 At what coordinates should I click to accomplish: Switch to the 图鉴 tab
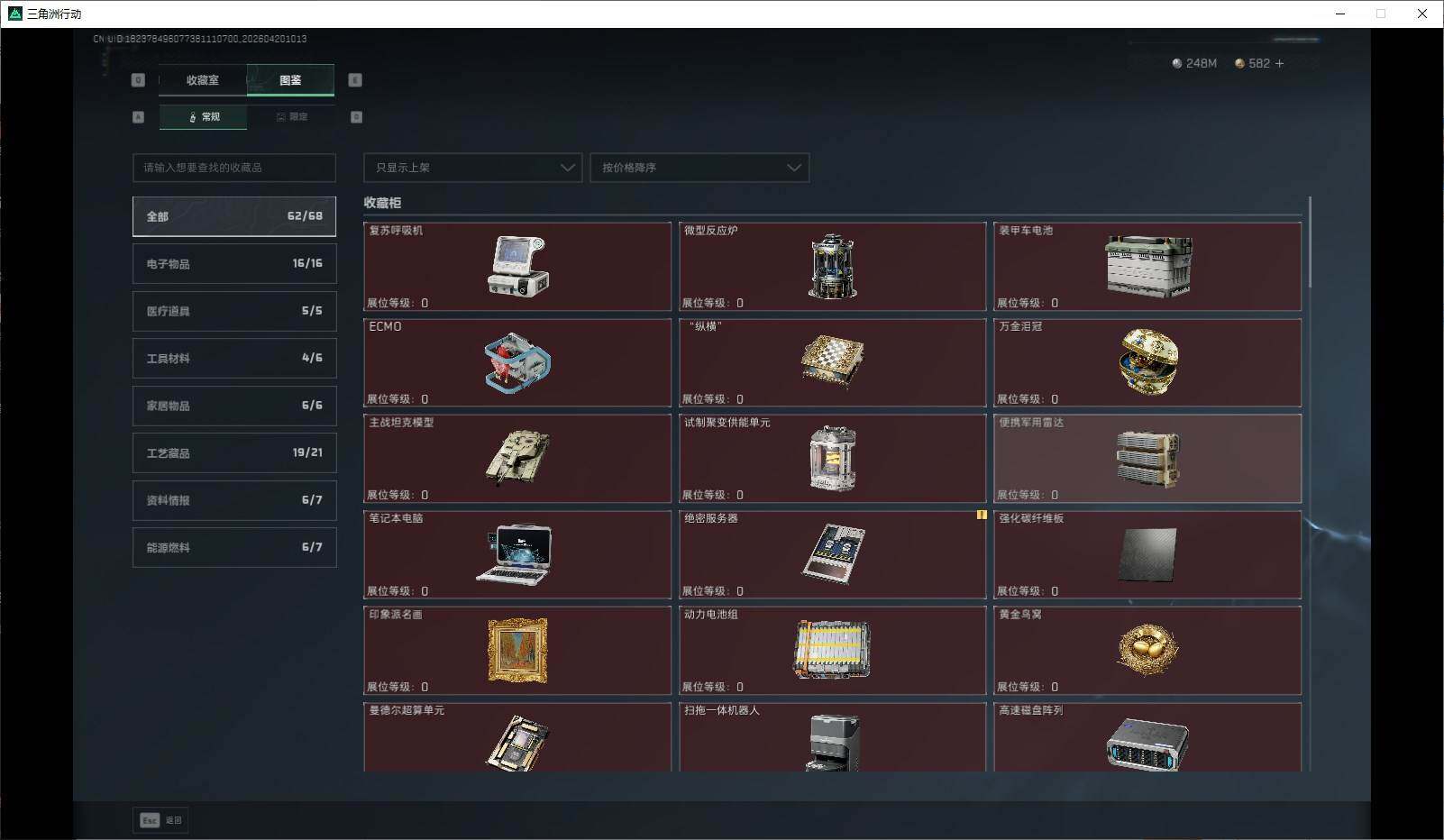coord(290,80)
